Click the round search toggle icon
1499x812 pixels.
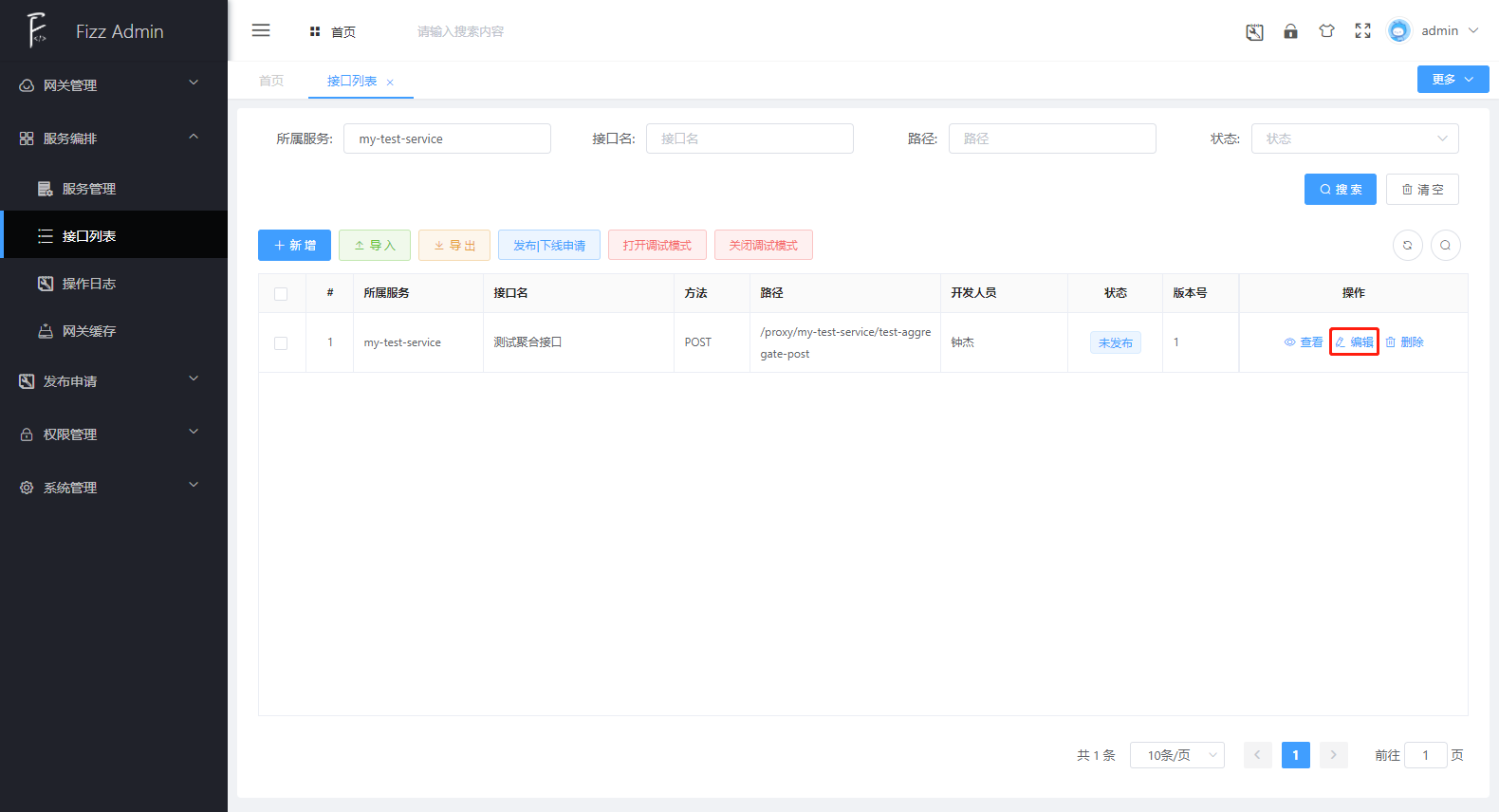tap(1445, 245)
